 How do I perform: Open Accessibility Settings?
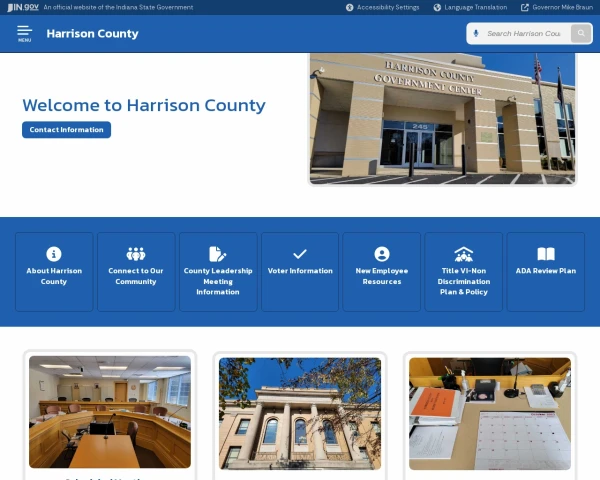pos(383,7)
